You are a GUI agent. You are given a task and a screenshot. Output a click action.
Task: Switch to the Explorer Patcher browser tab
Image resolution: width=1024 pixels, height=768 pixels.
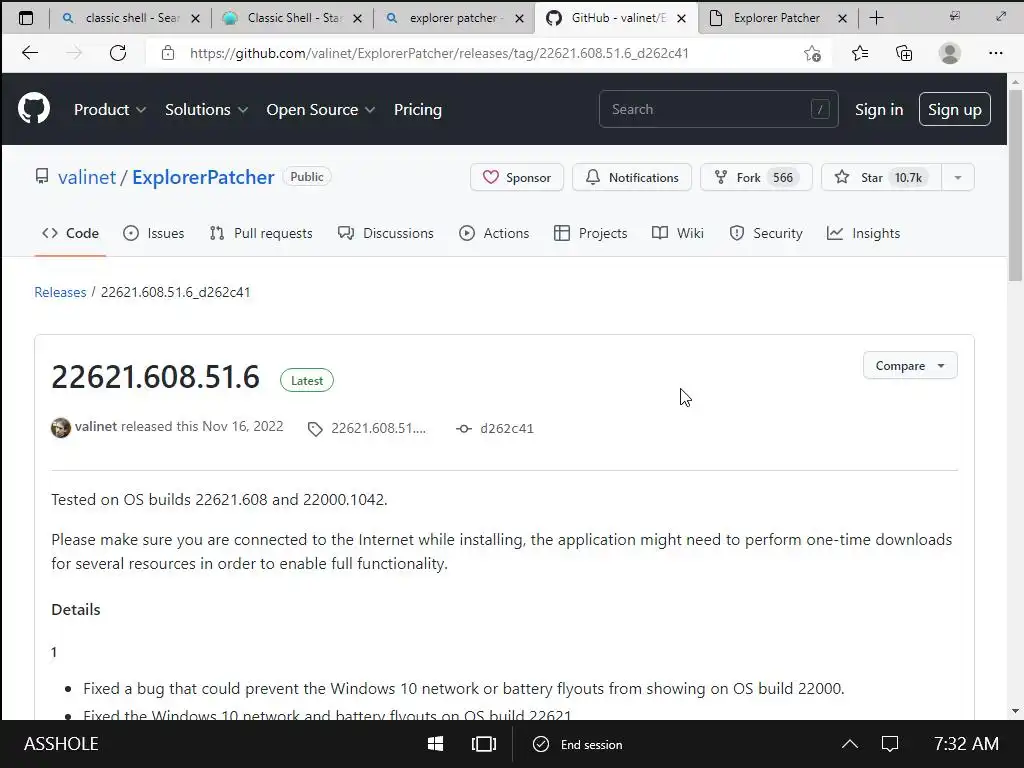(777, 18)
